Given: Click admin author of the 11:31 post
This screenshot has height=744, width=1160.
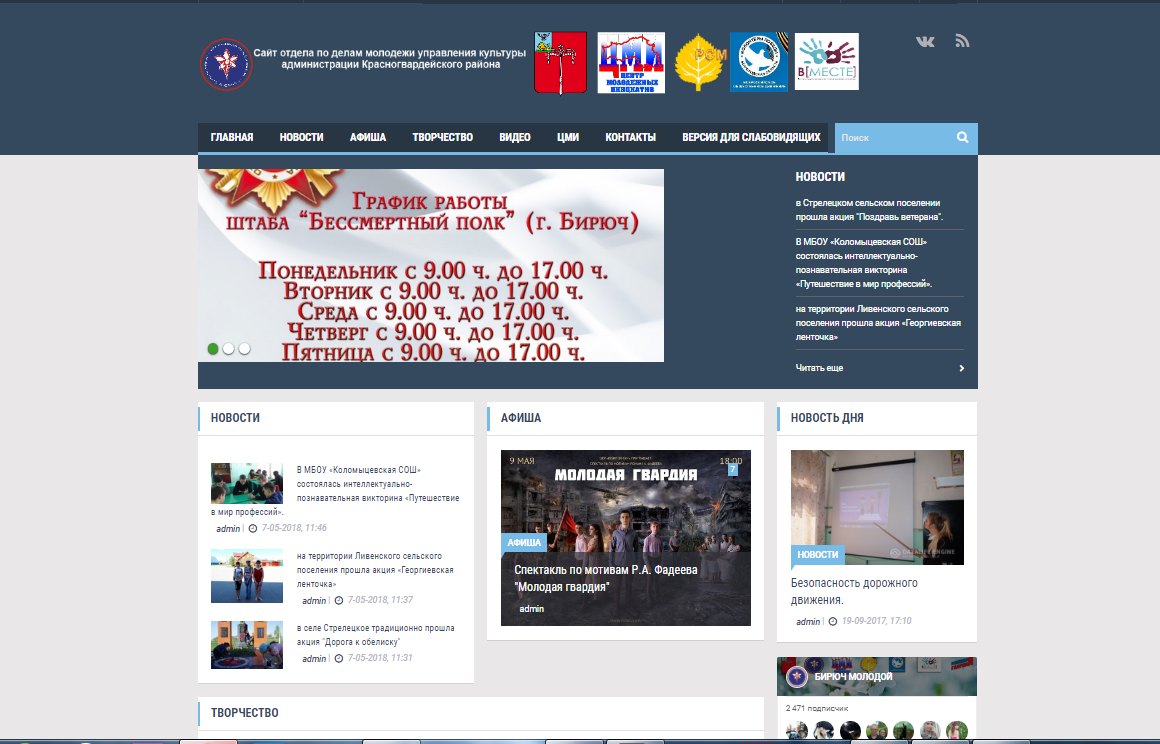Looking at the screenshot, I should 314,658.
